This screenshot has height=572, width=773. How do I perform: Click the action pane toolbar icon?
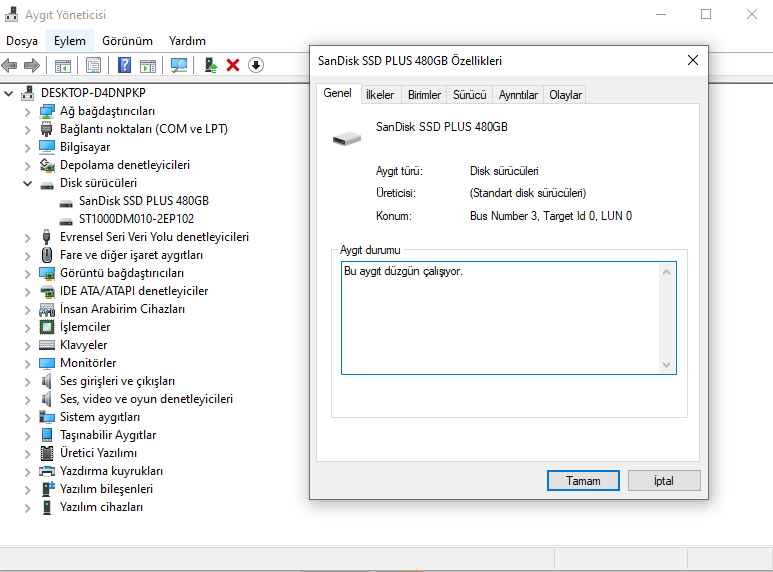[148, 65]
